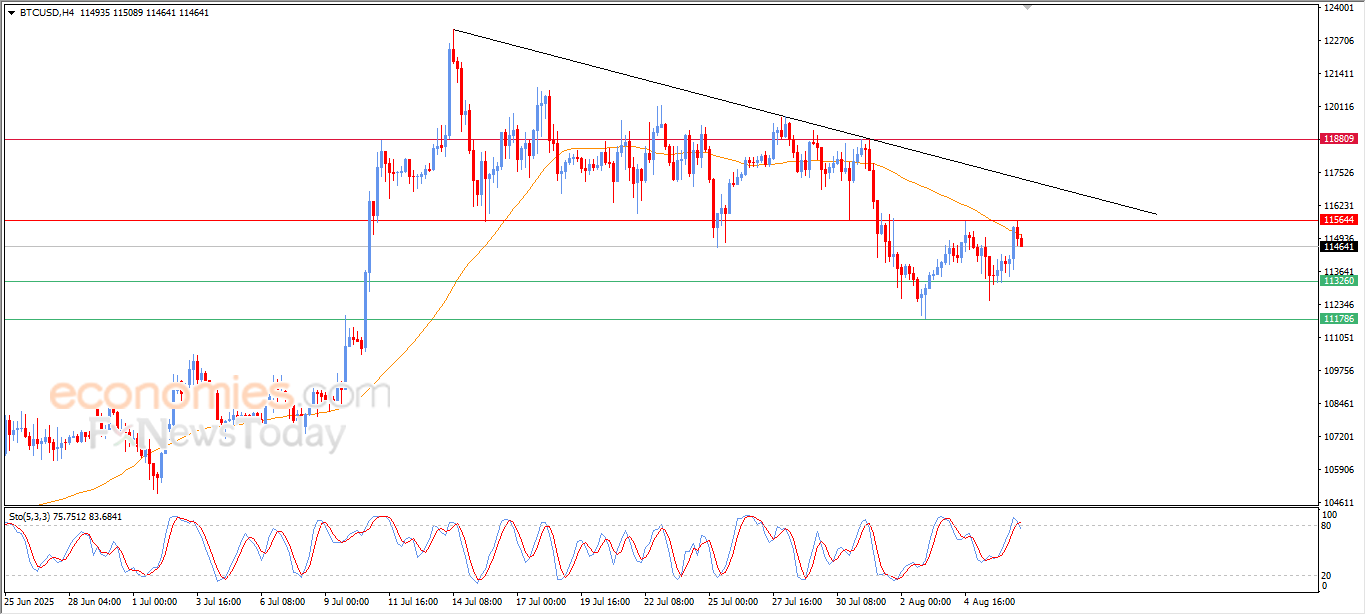Image resolution: width=1366 pixels, height=615 pixels.
Task: Select the green 111786 support price tag
Action: point(1338,319)
